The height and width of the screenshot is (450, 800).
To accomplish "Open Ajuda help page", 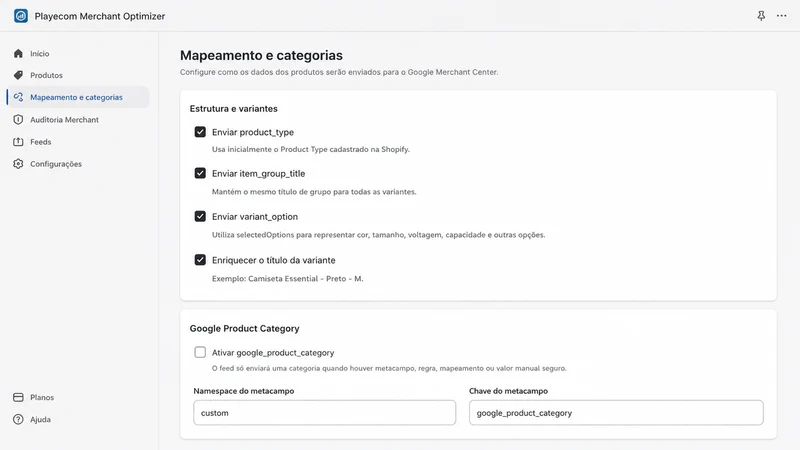I will 78,419.
